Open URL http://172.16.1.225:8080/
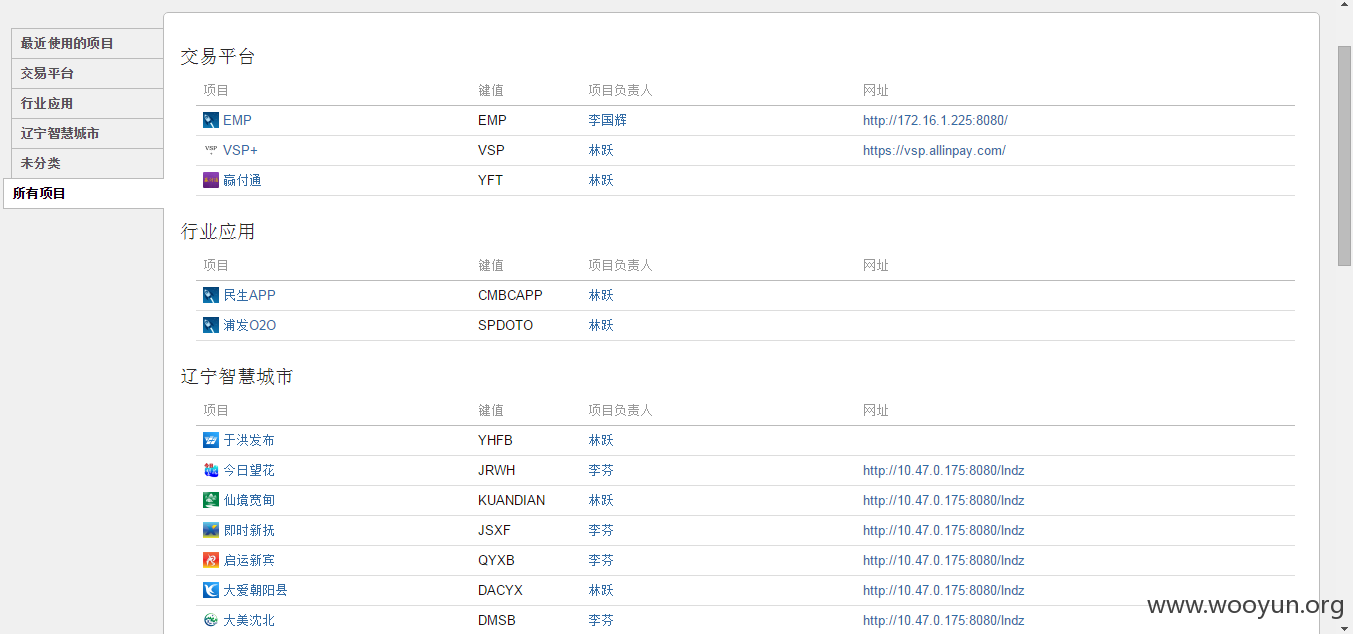The width and height of the screenshot is (1353, 634). tap(935, 120)
